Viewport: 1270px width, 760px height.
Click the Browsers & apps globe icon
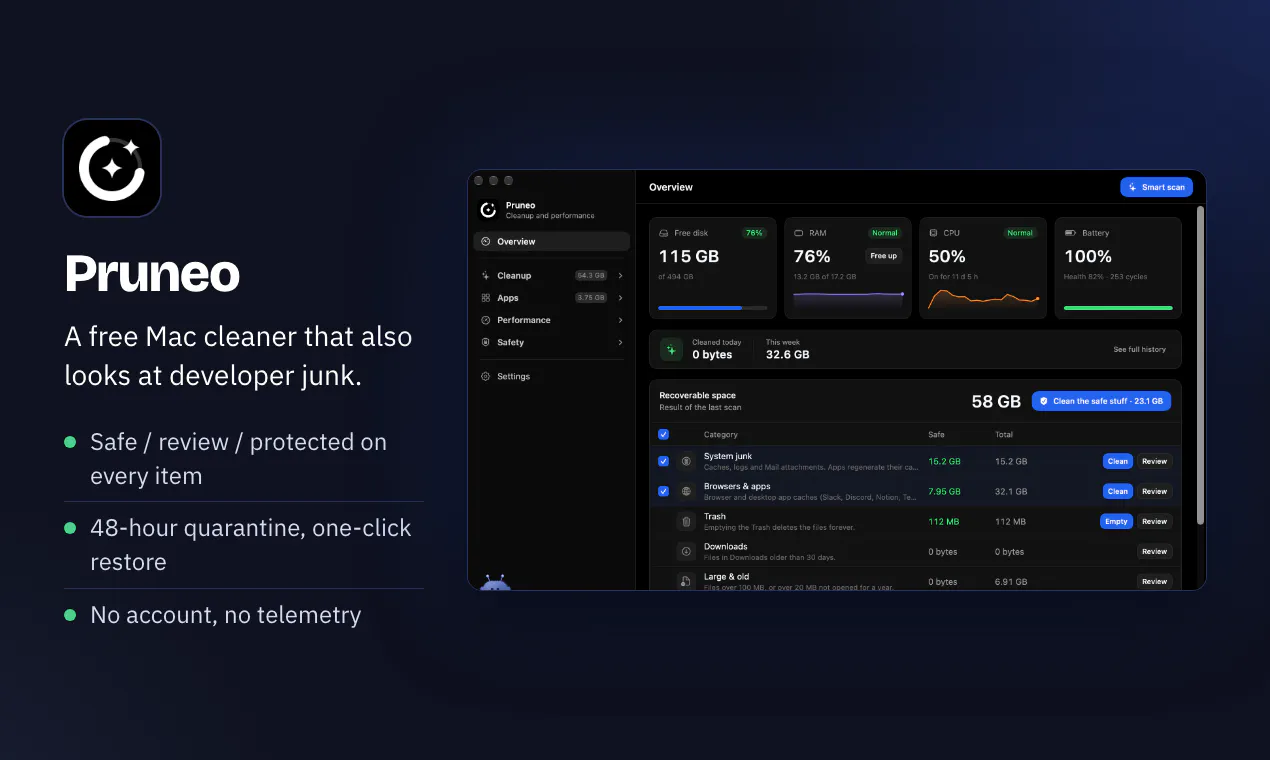(686, 492)
